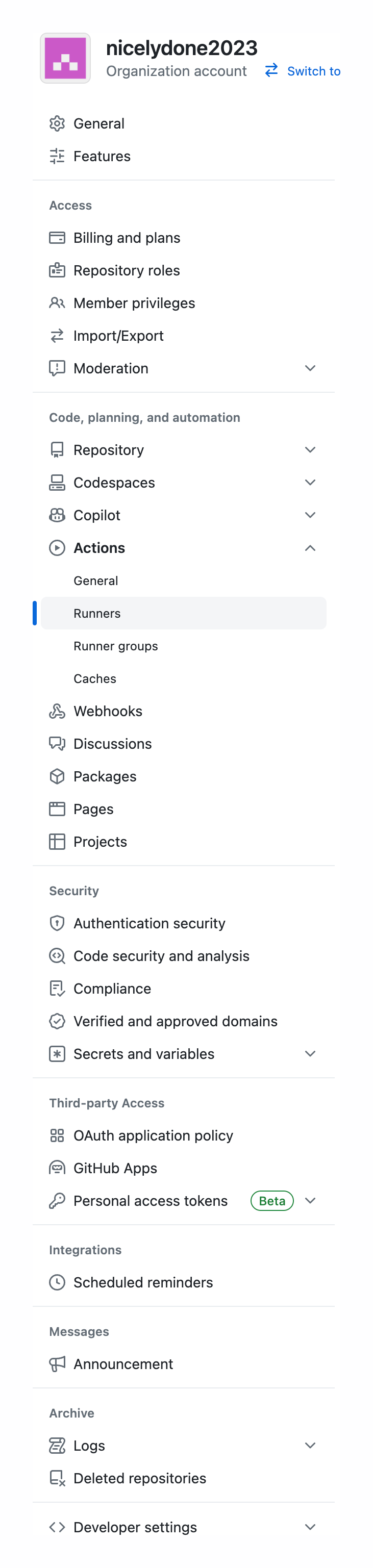
Task: Click the Beta badge on Personal access tokens
Action: pos(272,1200)
